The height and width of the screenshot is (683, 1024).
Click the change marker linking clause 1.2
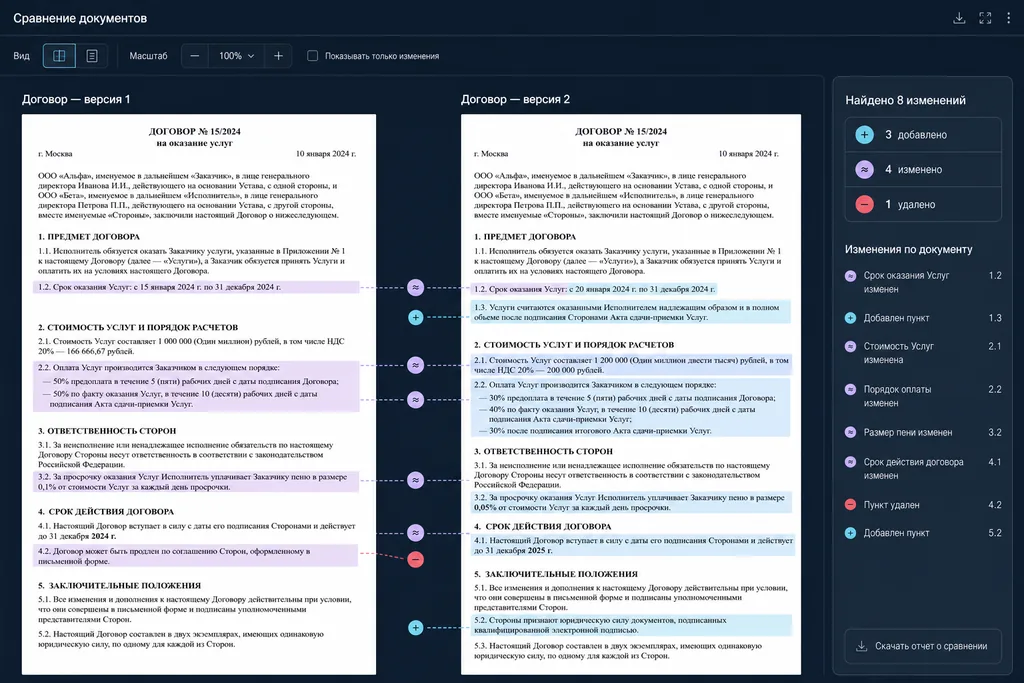click(415, 287)
